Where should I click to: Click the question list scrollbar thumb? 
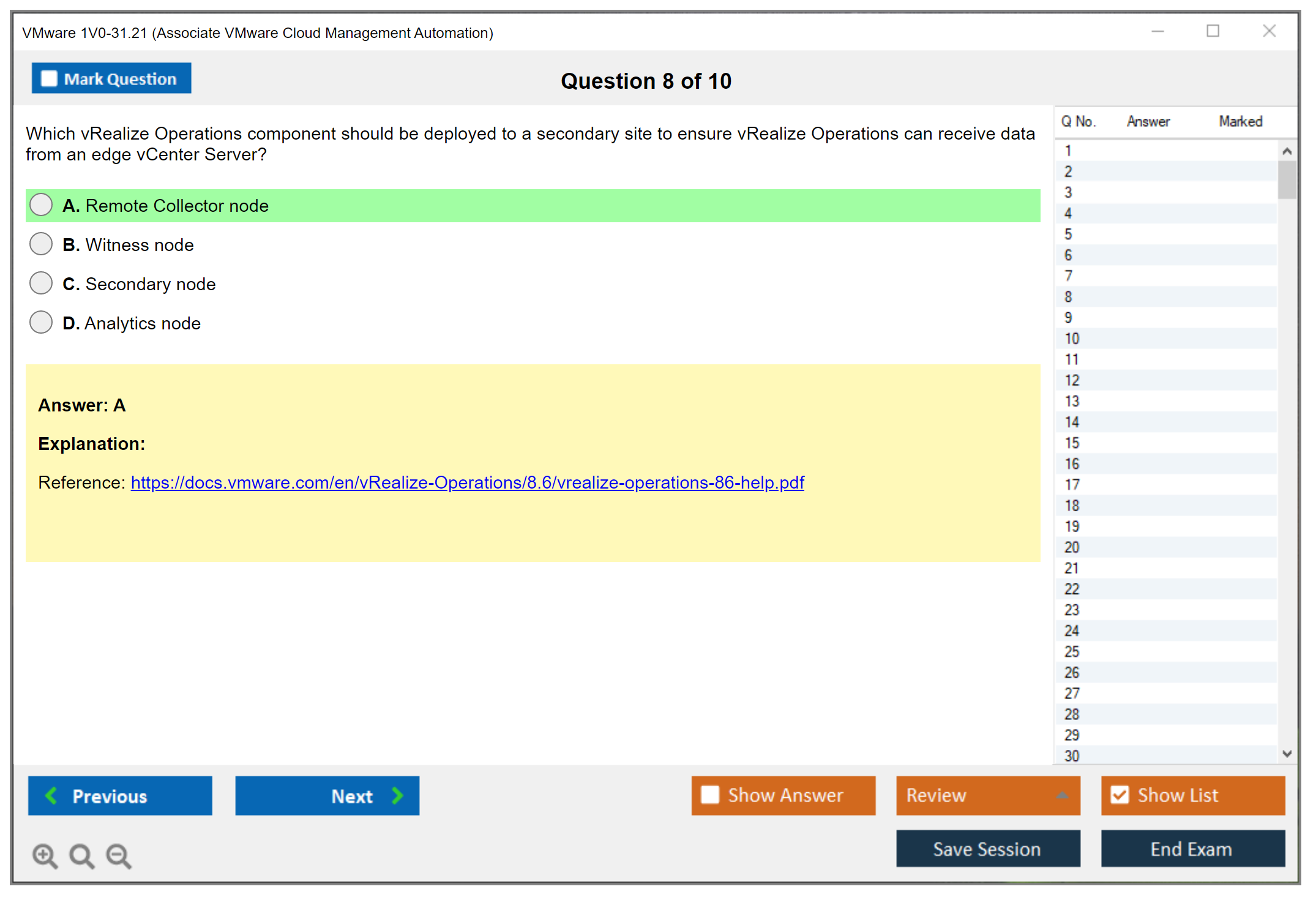[1287, 179]
